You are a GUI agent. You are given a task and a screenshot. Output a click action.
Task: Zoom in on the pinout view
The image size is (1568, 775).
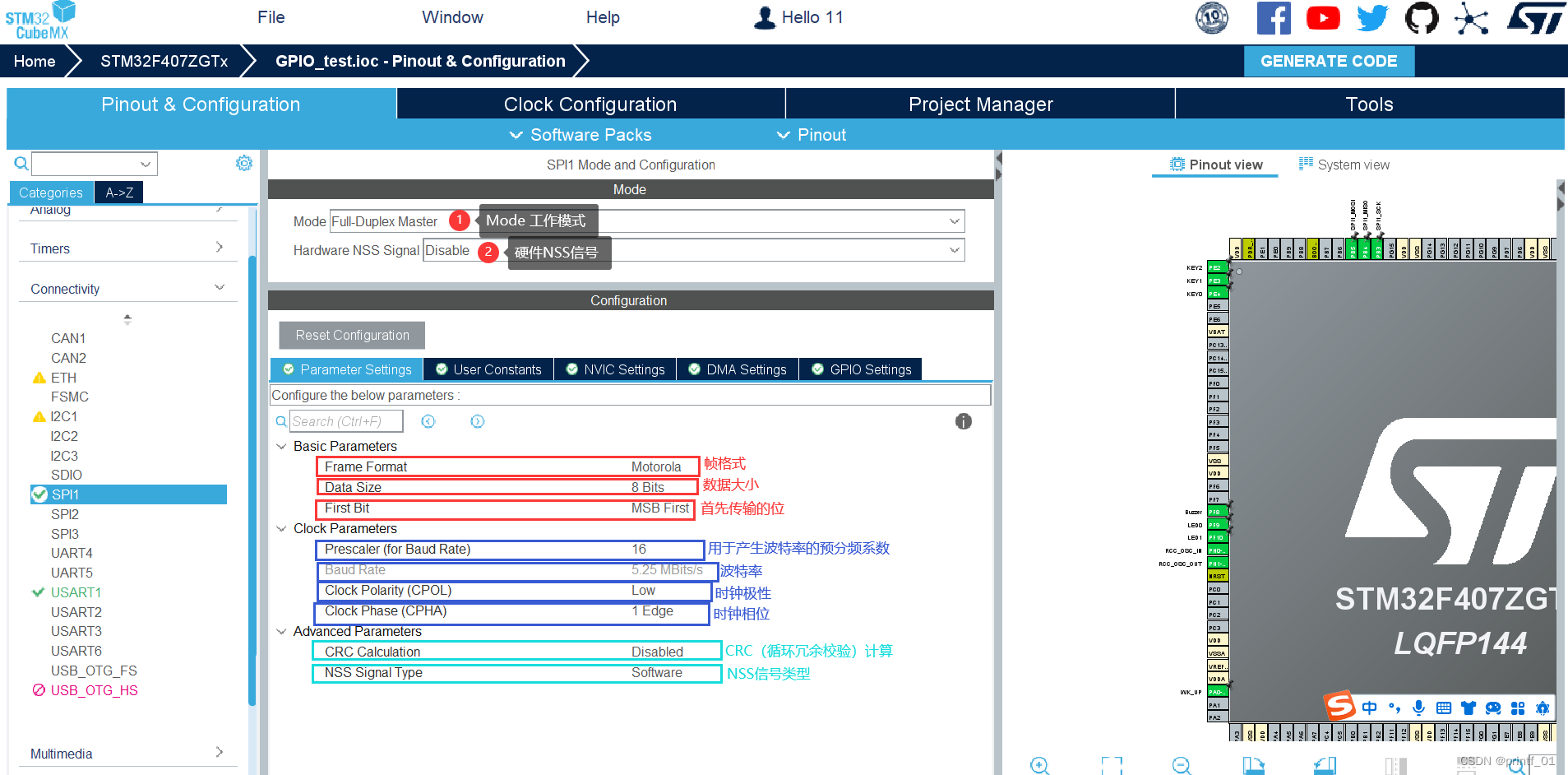(1039, 766)
